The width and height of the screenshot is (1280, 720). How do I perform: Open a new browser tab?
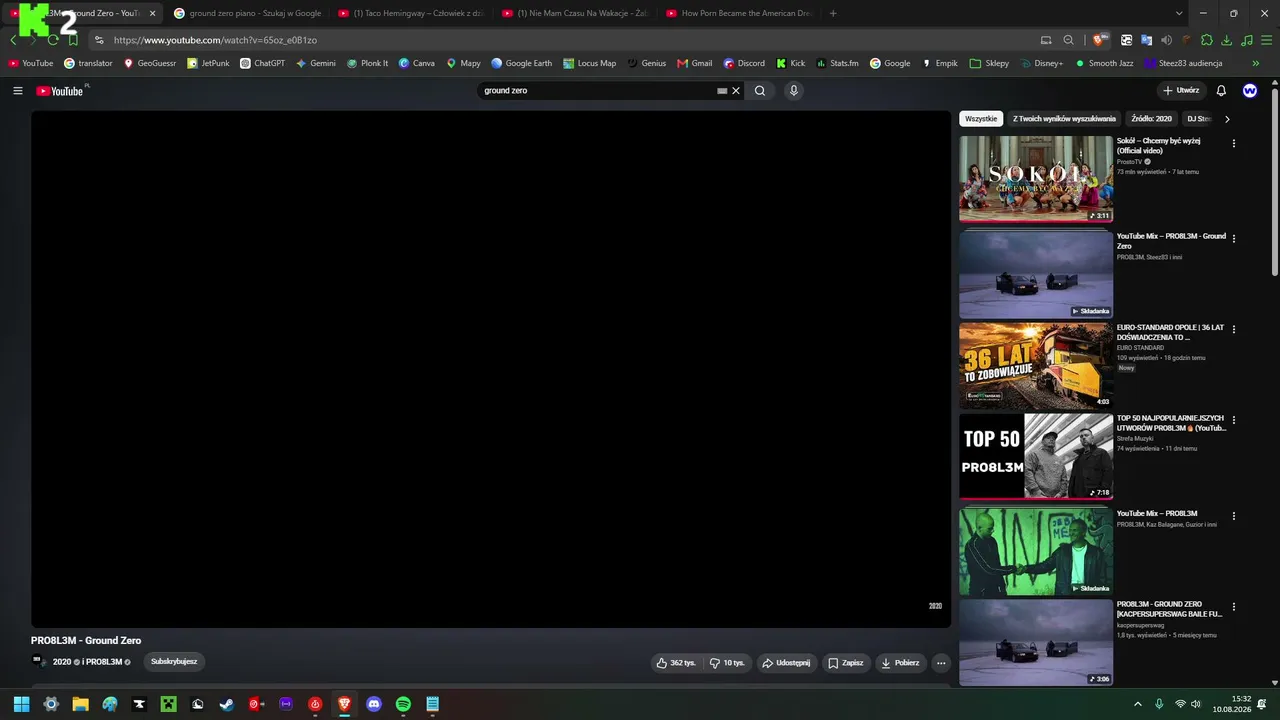pos(833,13)
